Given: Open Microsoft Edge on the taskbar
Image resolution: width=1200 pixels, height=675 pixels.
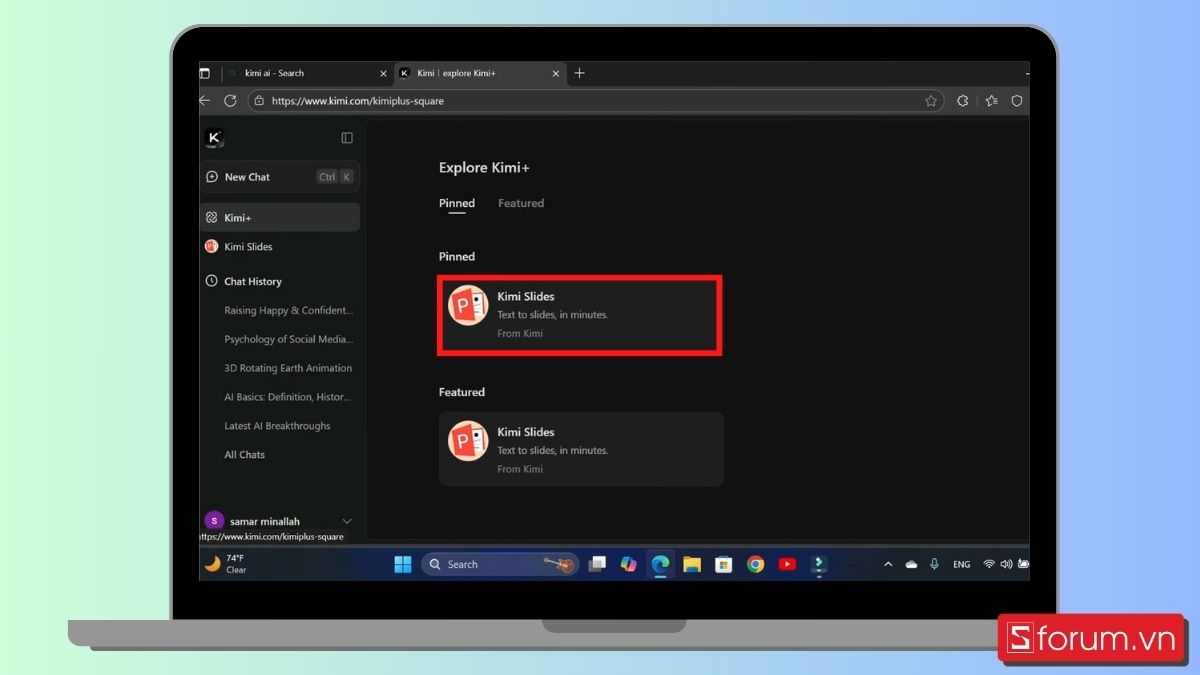Looking at the screenshot, I should (660, 564).
